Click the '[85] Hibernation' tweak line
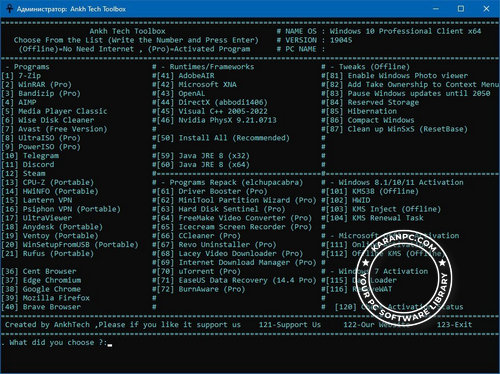 361,111
